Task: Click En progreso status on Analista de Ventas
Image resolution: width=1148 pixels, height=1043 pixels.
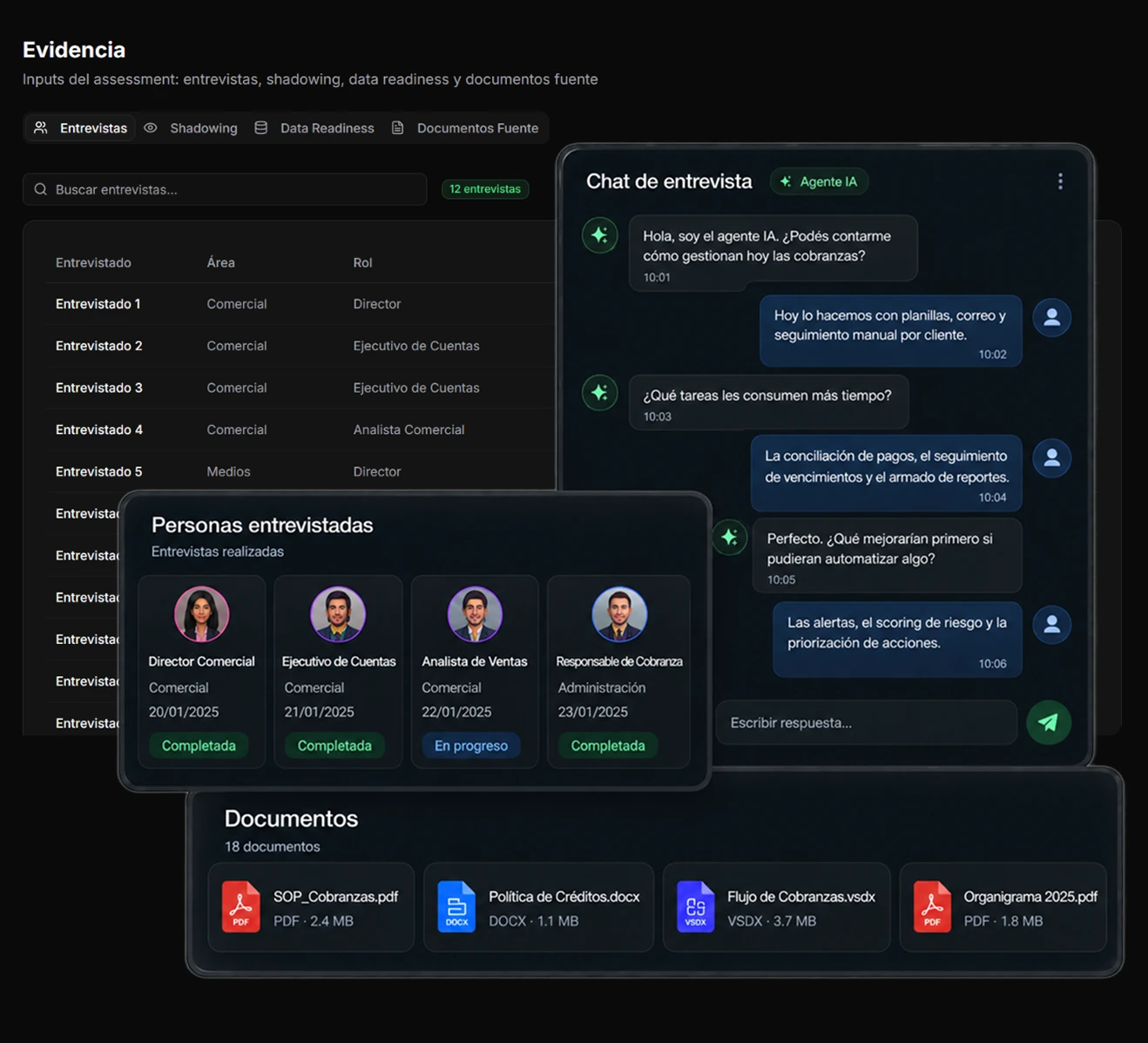Action: pyautogui.click(x=471, y=746)
